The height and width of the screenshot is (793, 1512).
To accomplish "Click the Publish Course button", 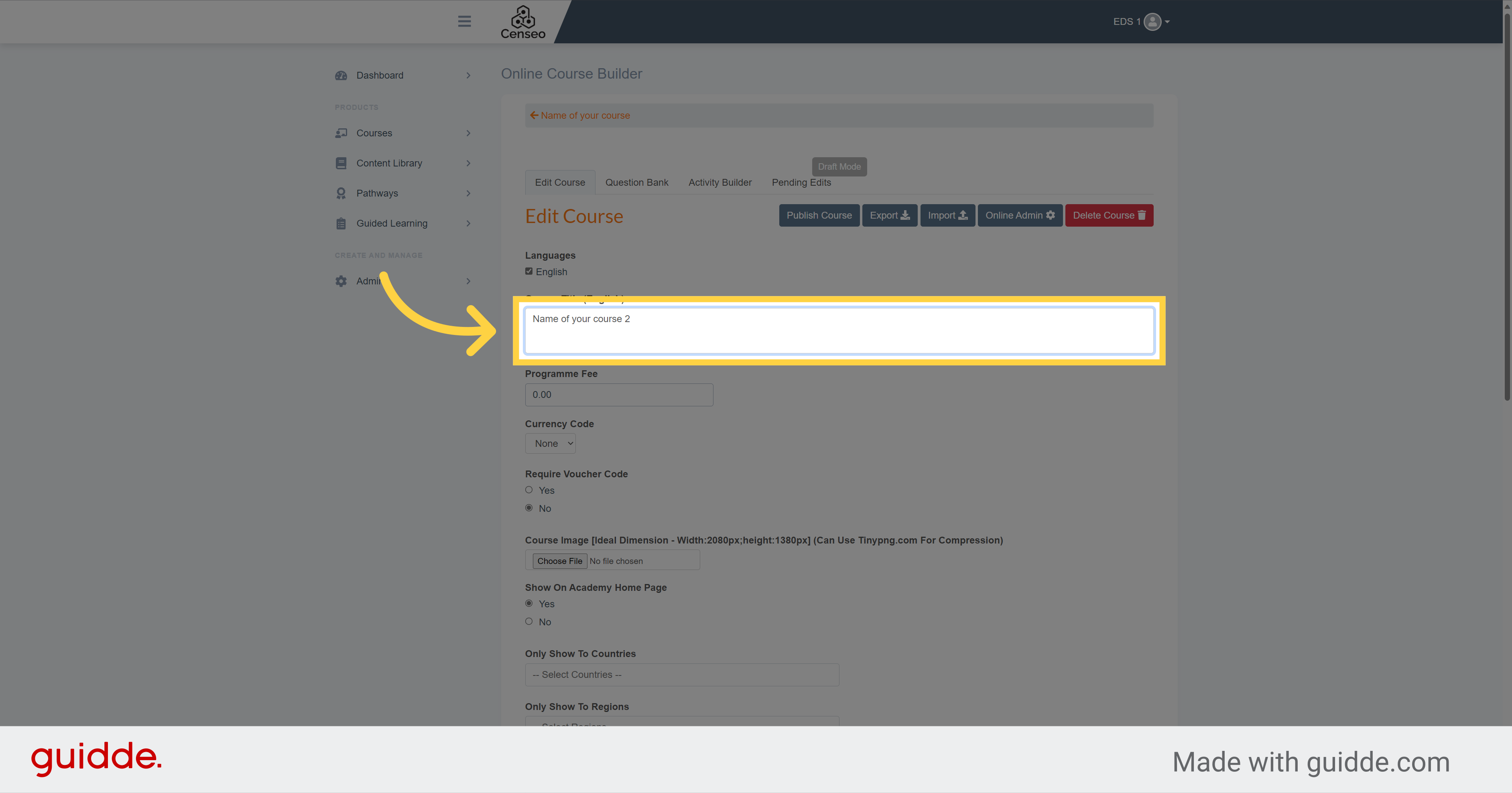I will click(818, 215).
